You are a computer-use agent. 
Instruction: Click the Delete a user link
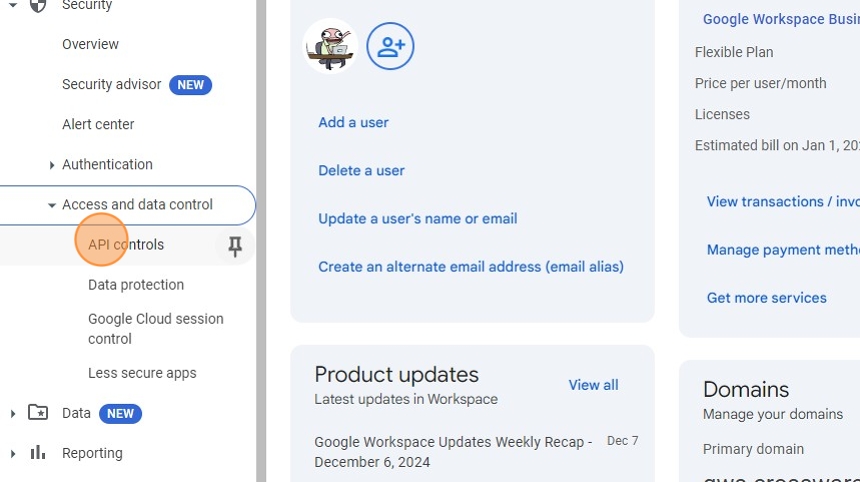click(361, 170)
